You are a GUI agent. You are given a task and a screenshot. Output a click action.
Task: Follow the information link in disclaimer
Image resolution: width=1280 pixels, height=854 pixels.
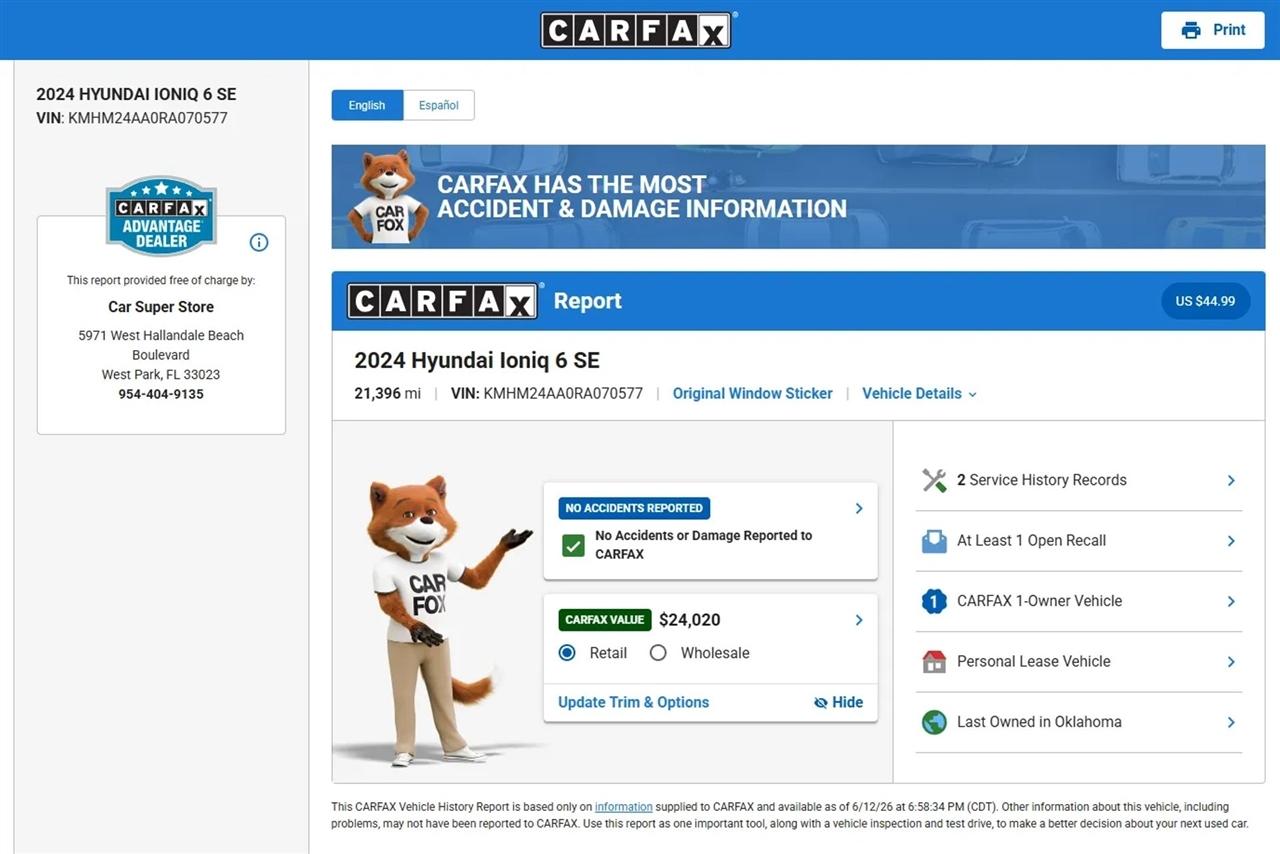click(624, 807)
